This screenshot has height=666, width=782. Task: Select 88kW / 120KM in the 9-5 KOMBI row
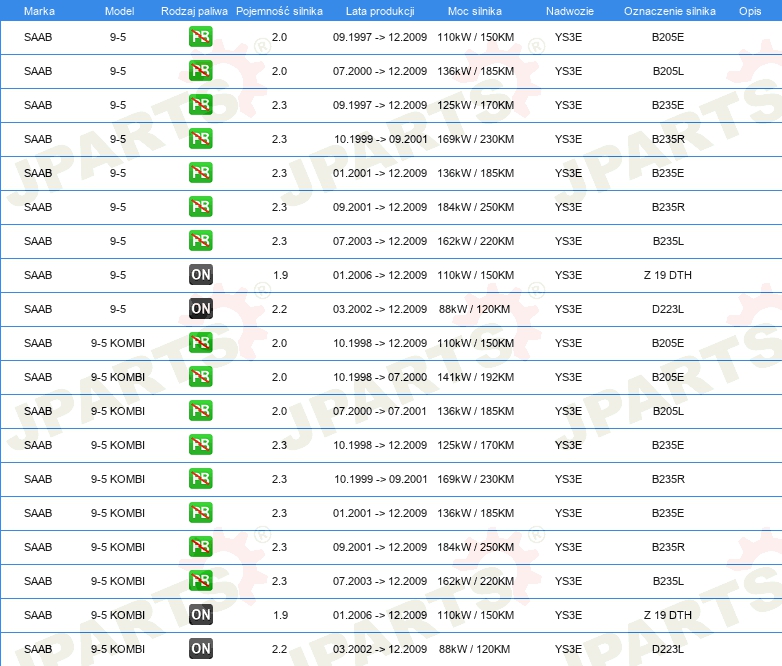pyautogui.click(x=474, y=649)
